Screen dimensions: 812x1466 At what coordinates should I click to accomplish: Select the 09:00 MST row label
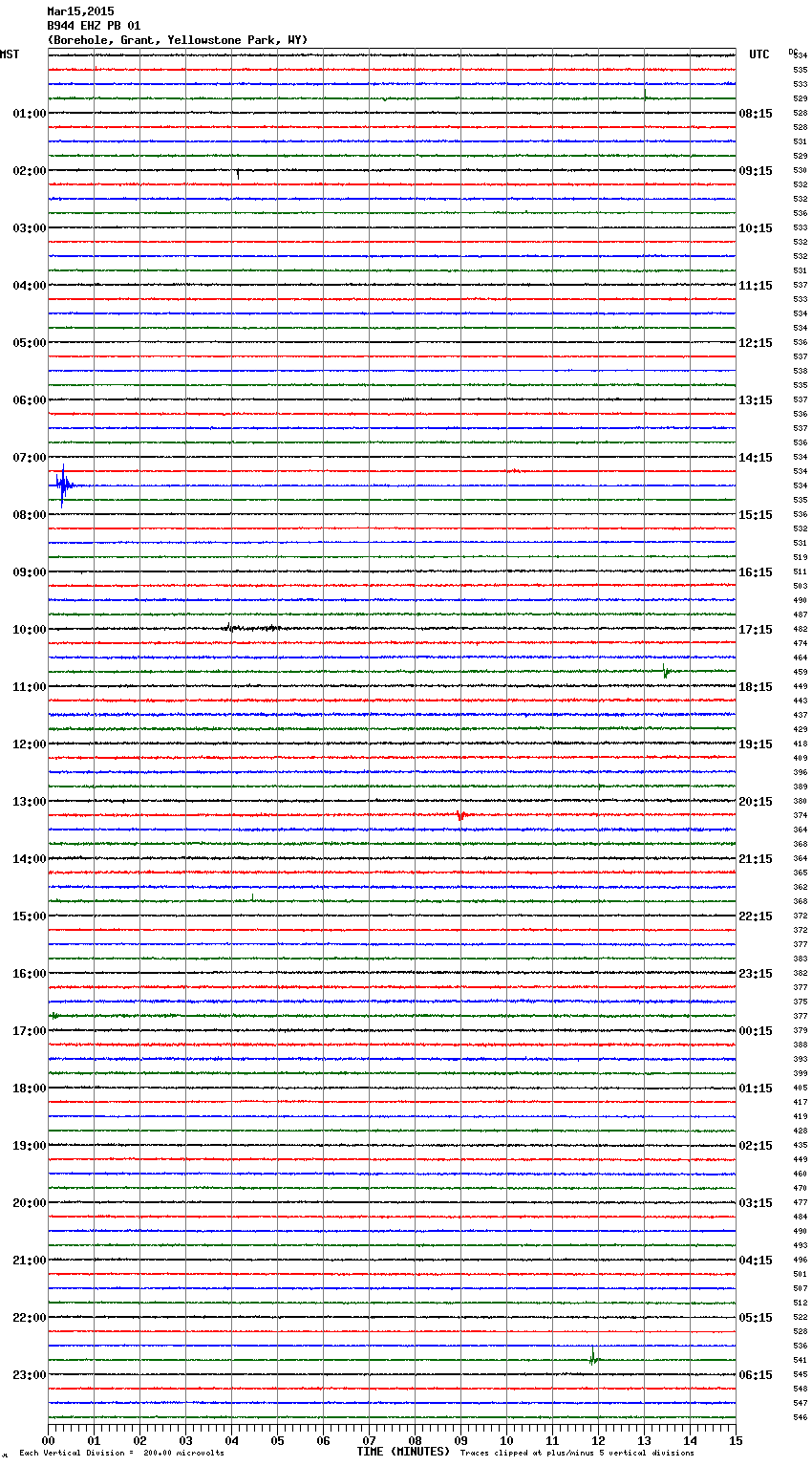[x=30, y=572]
